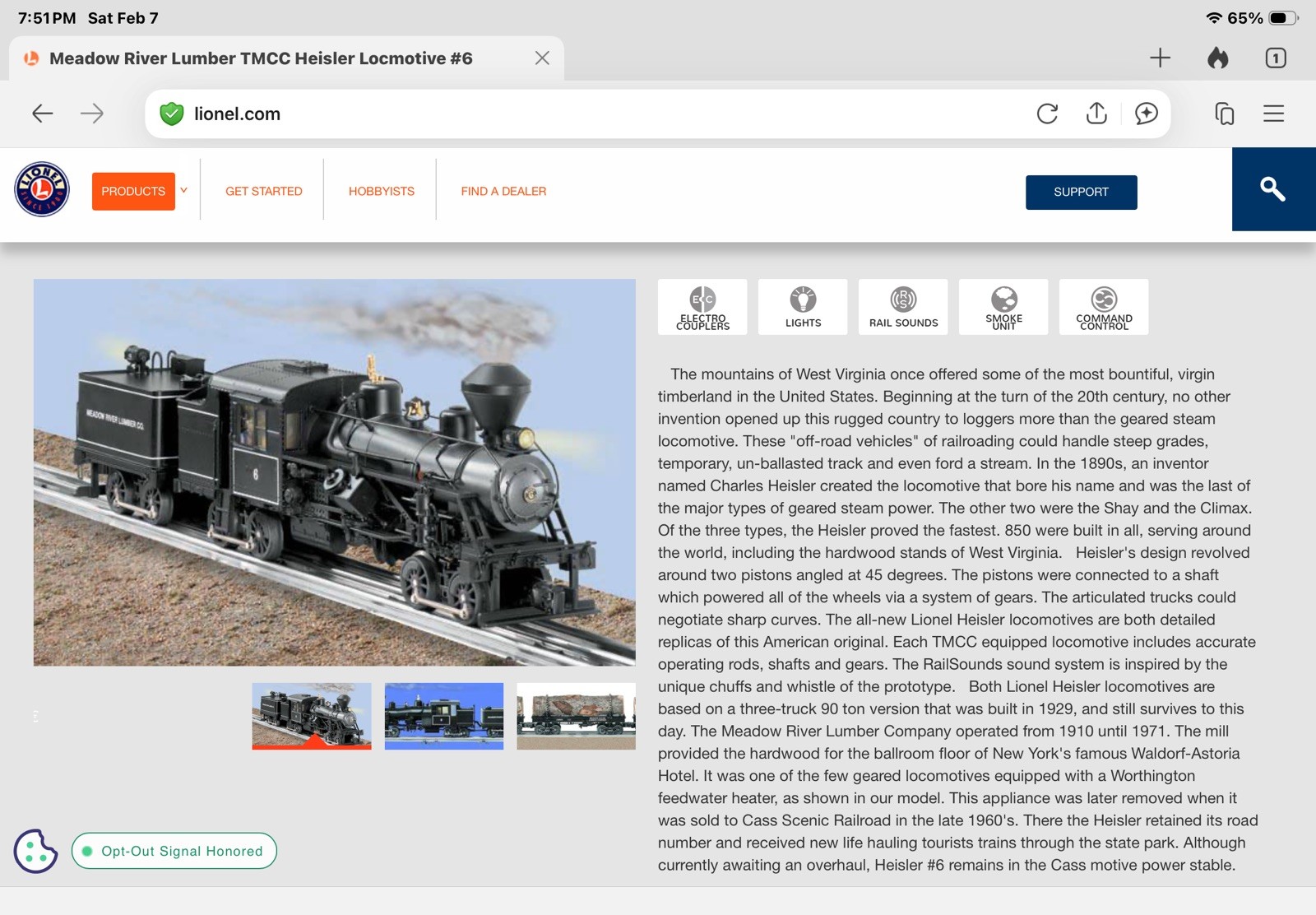Viewport: 1316px width, 915px height.
Task: Open the site search magnifier
Action: point(1273,189)
